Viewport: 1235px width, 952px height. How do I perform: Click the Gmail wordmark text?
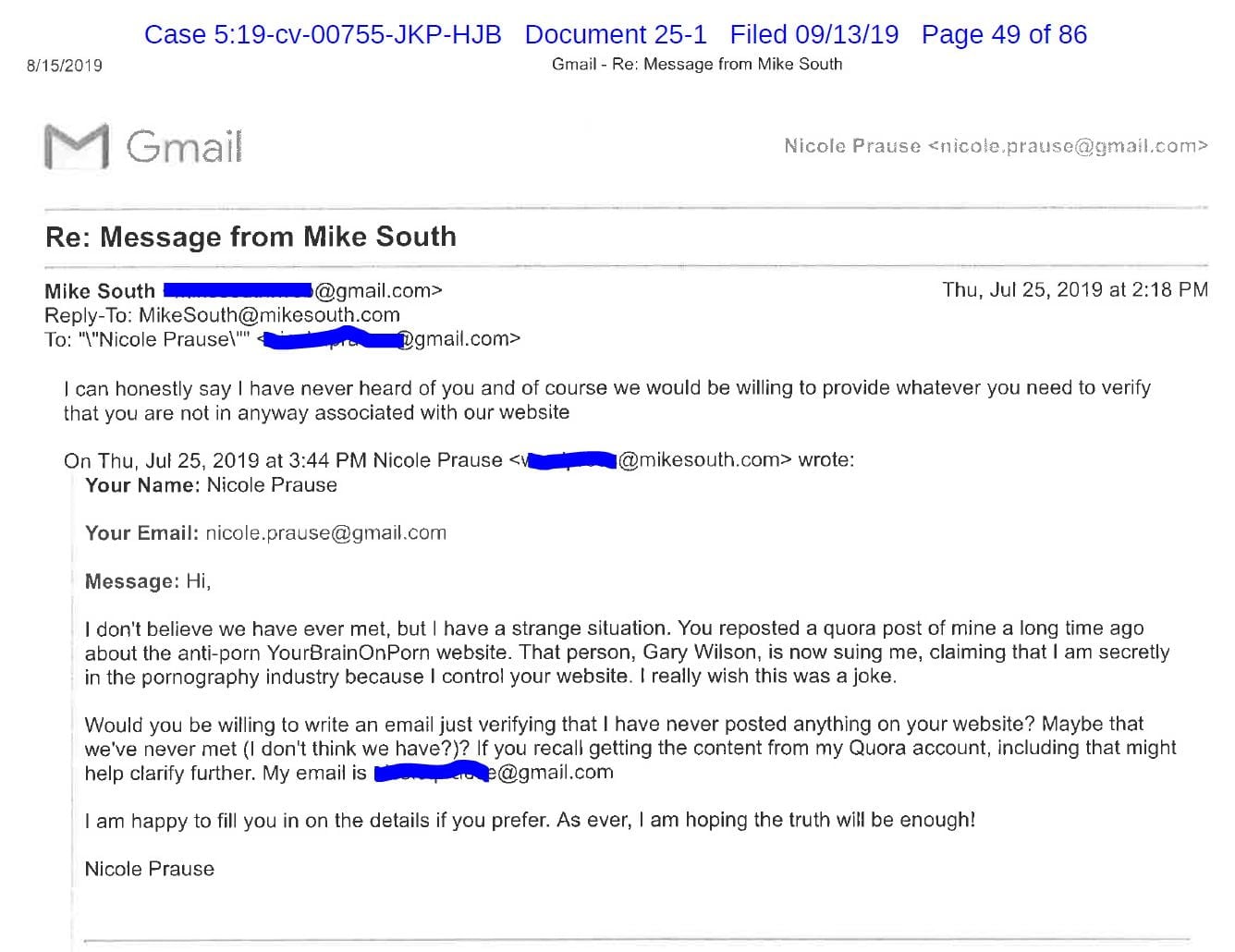(184, 146)
